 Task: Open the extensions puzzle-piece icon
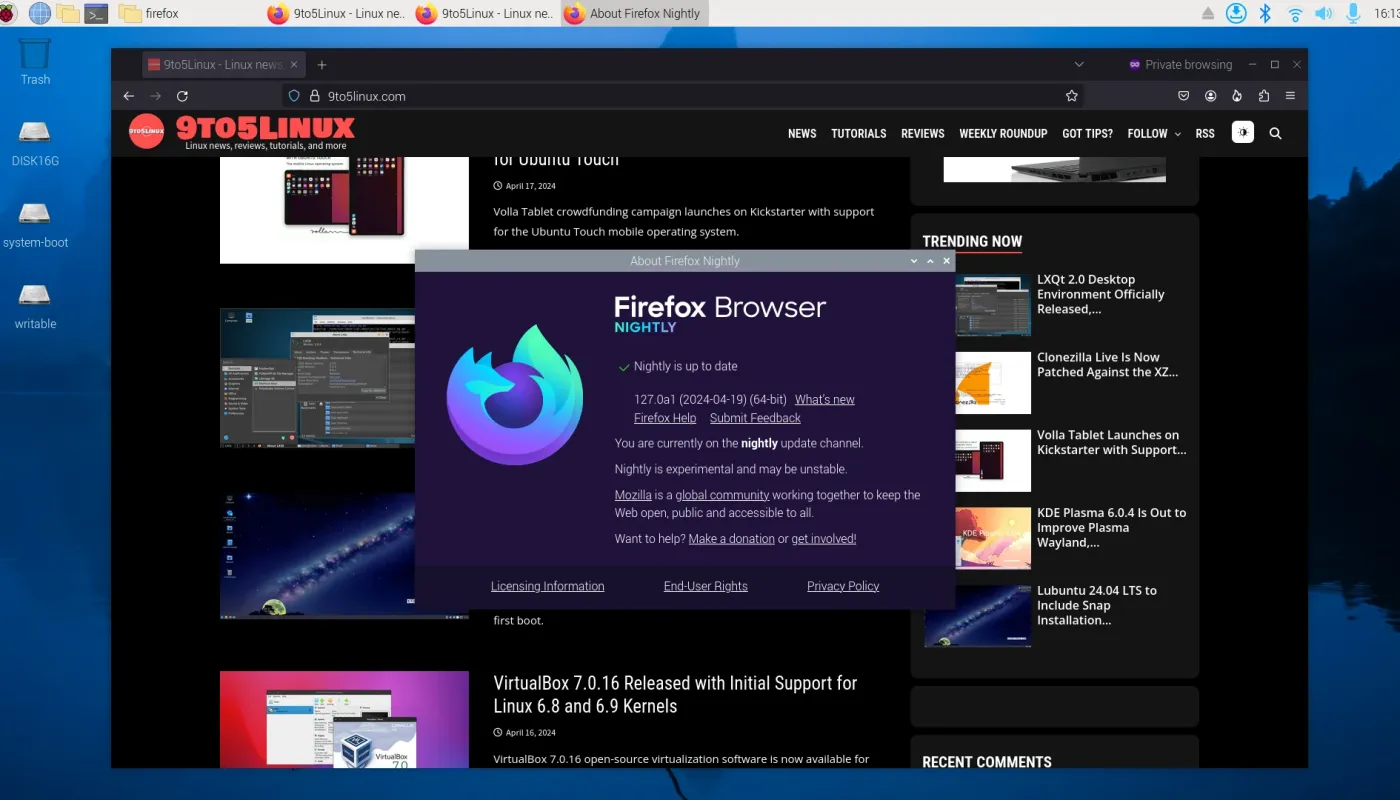(x=1264, y=95)
